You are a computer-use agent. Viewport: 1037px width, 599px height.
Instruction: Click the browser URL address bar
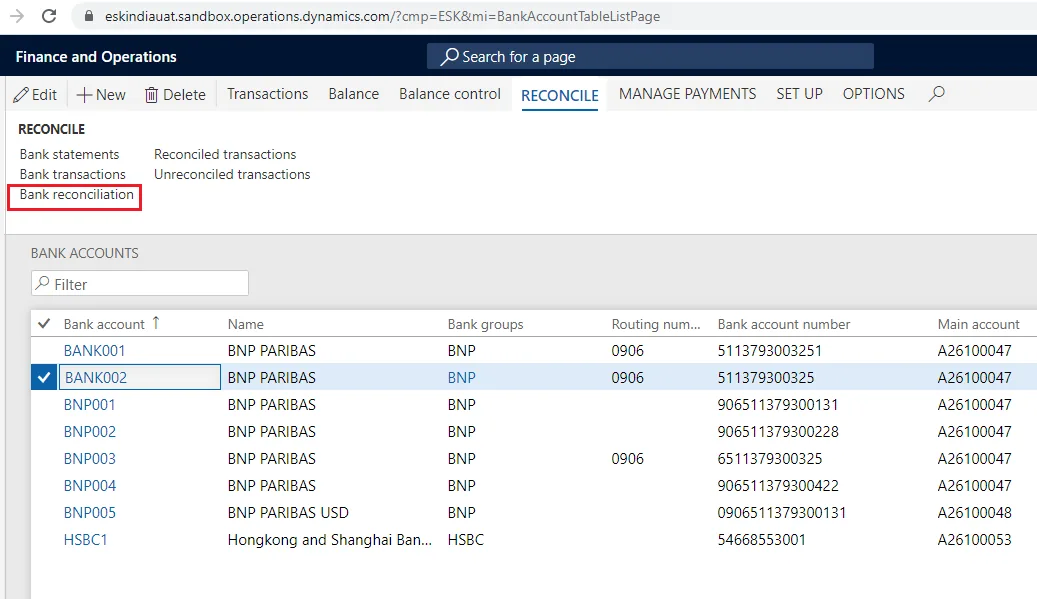pos(382,16)
